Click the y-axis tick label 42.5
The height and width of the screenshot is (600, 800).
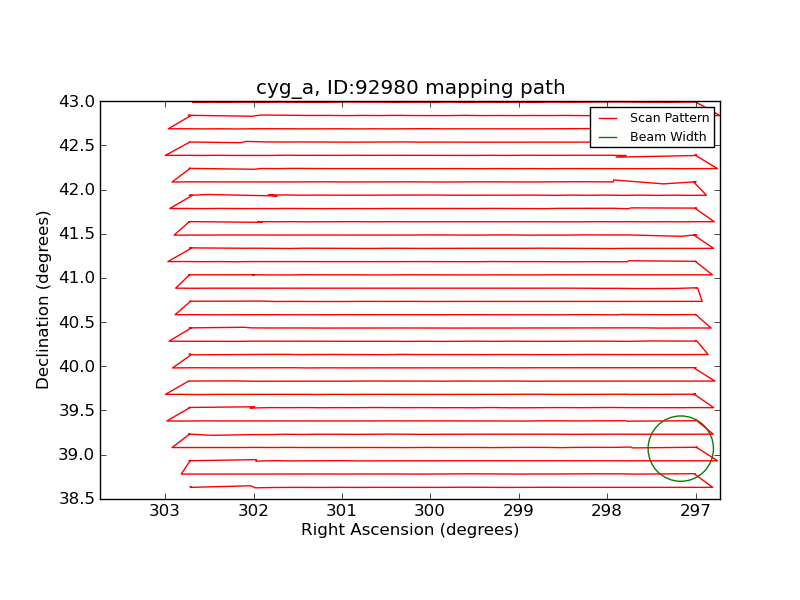pyautogui.click(x=76, y=146)
